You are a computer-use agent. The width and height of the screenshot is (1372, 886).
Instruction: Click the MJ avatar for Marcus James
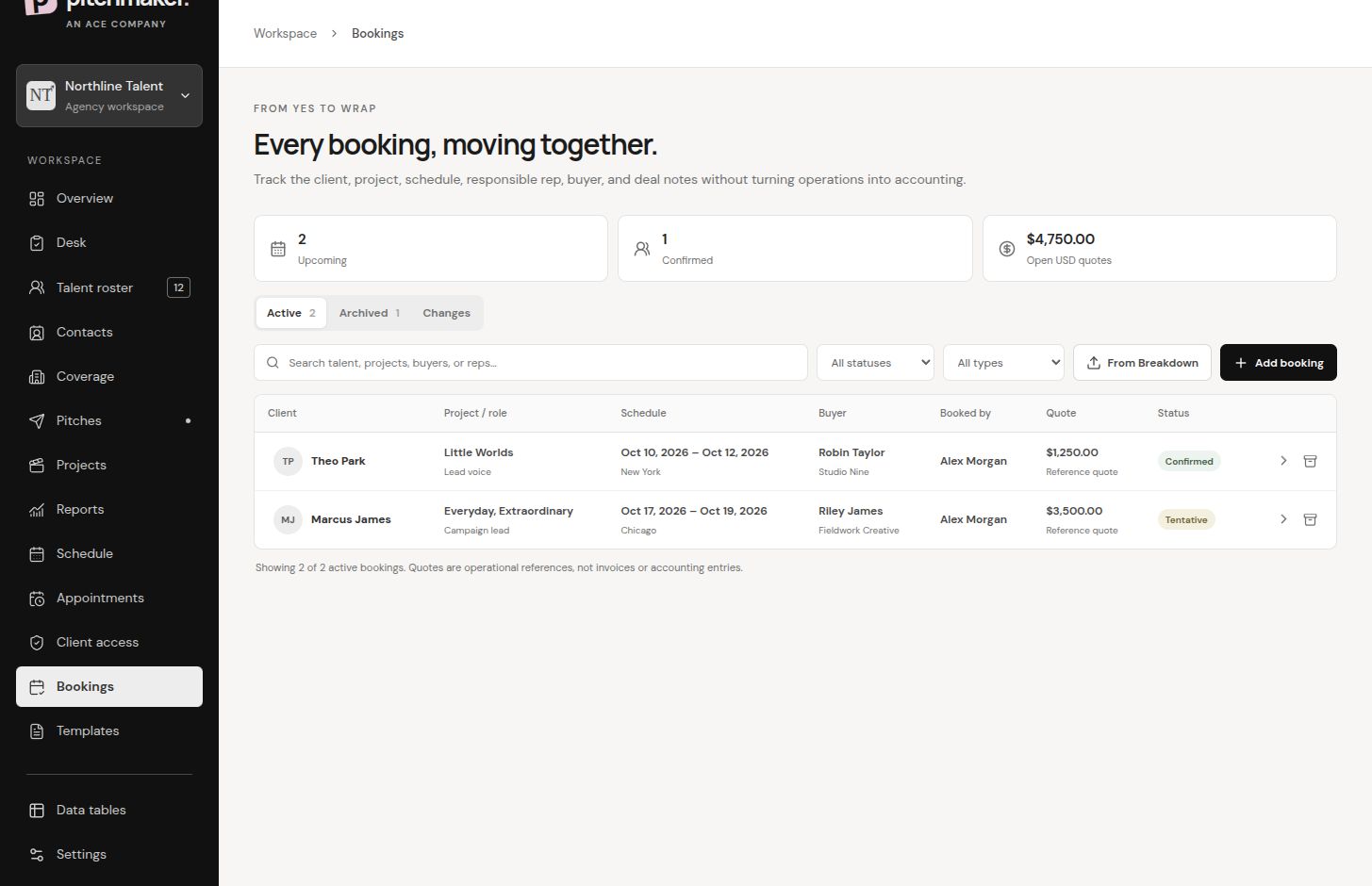[288, 519]
